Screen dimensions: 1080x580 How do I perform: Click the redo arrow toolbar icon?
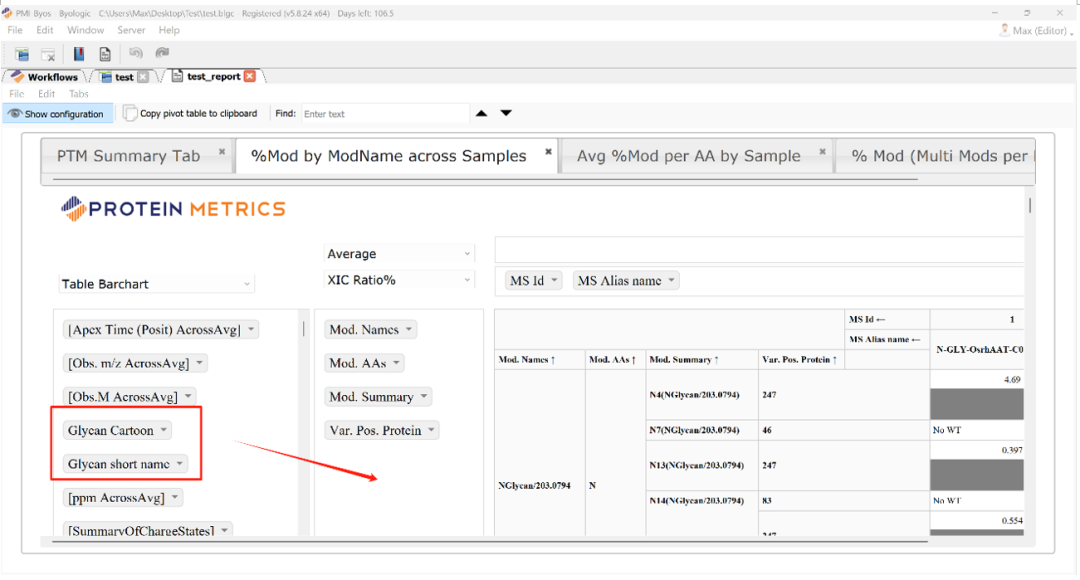coord(162,54)
